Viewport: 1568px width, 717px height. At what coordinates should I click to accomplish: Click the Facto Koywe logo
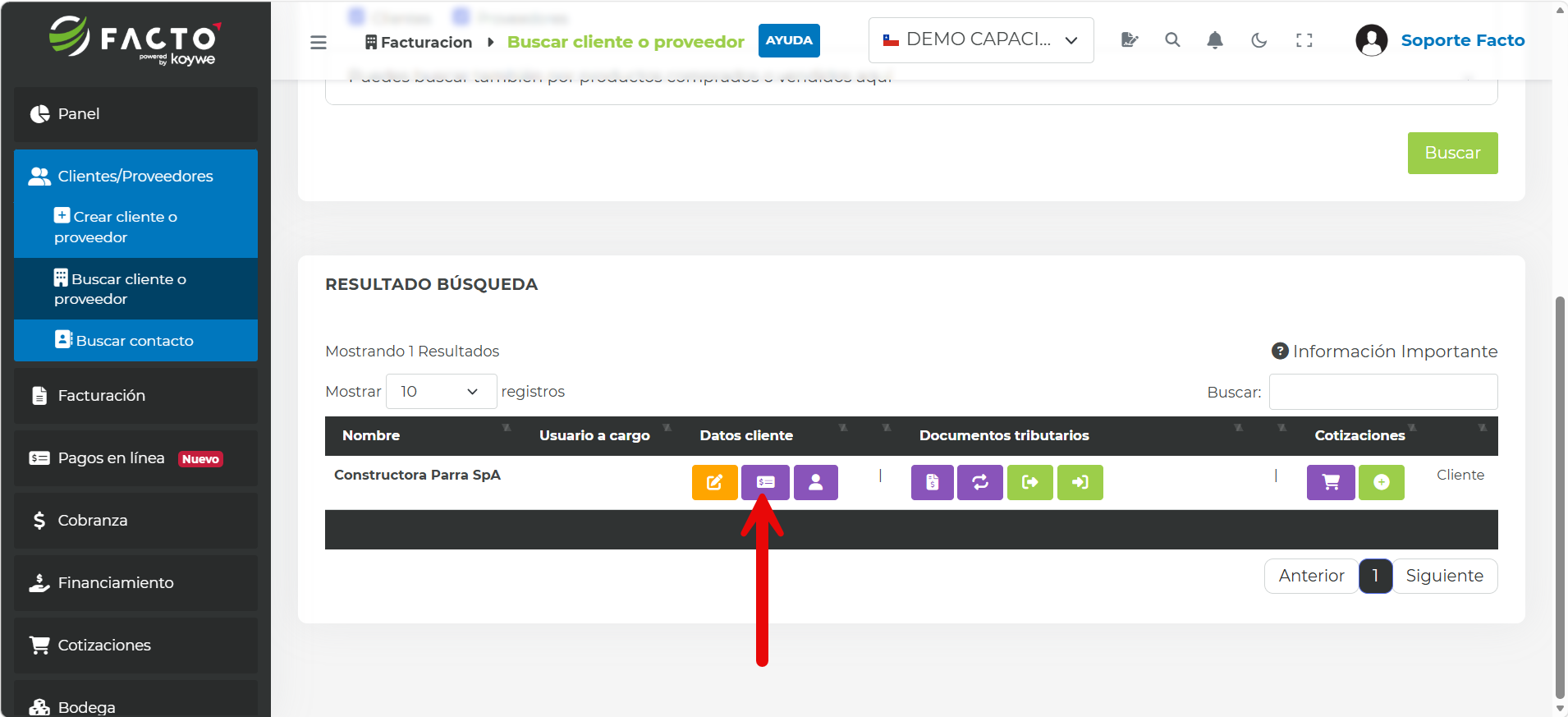coord(135,41)
